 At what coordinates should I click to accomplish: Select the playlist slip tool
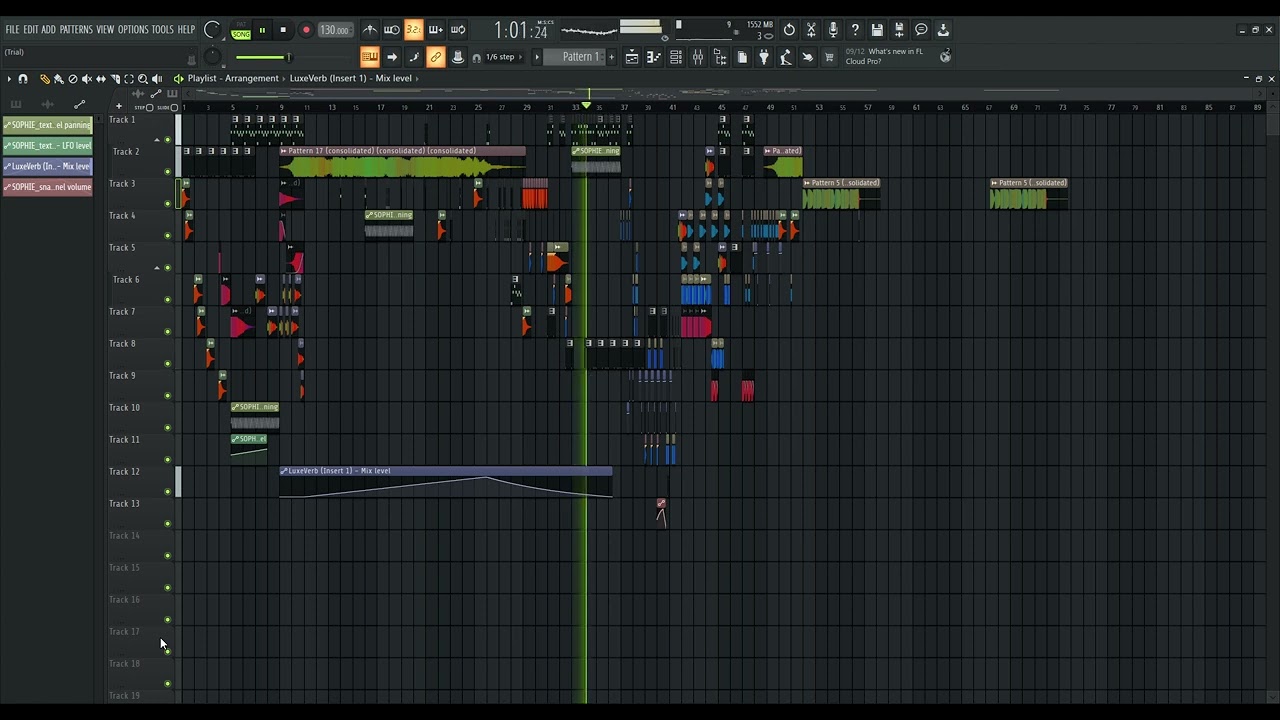(100, 78)
